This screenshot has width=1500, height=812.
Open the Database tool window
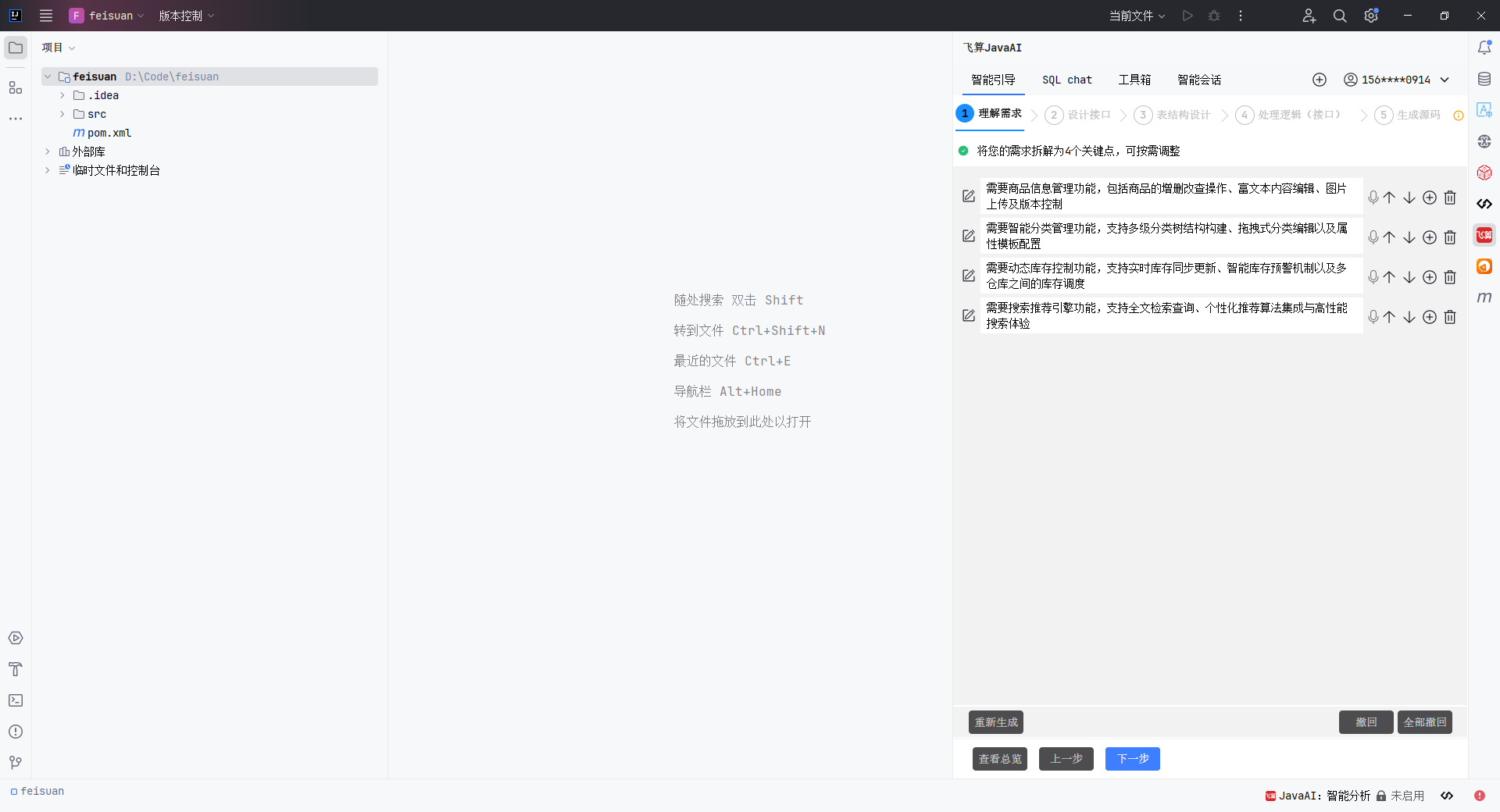[x=1484, y=79]
